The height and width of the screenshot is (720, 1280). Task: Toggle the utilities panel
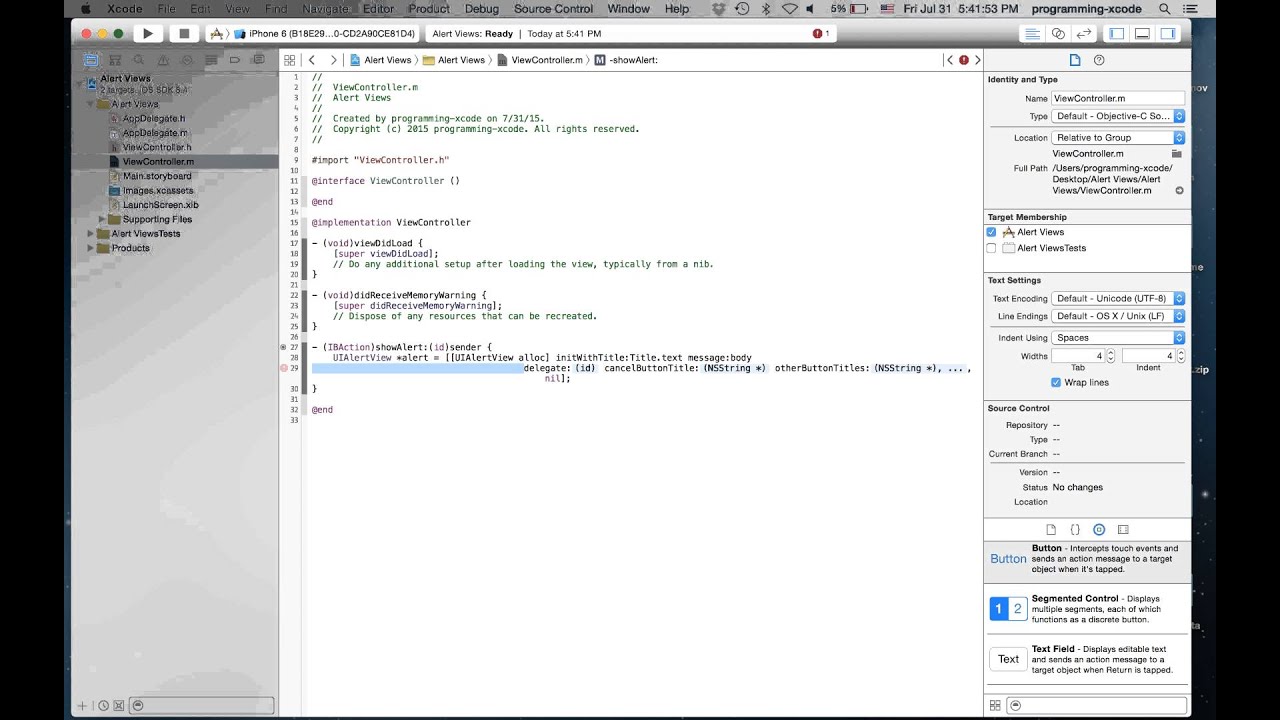(x=1167, y=34)
